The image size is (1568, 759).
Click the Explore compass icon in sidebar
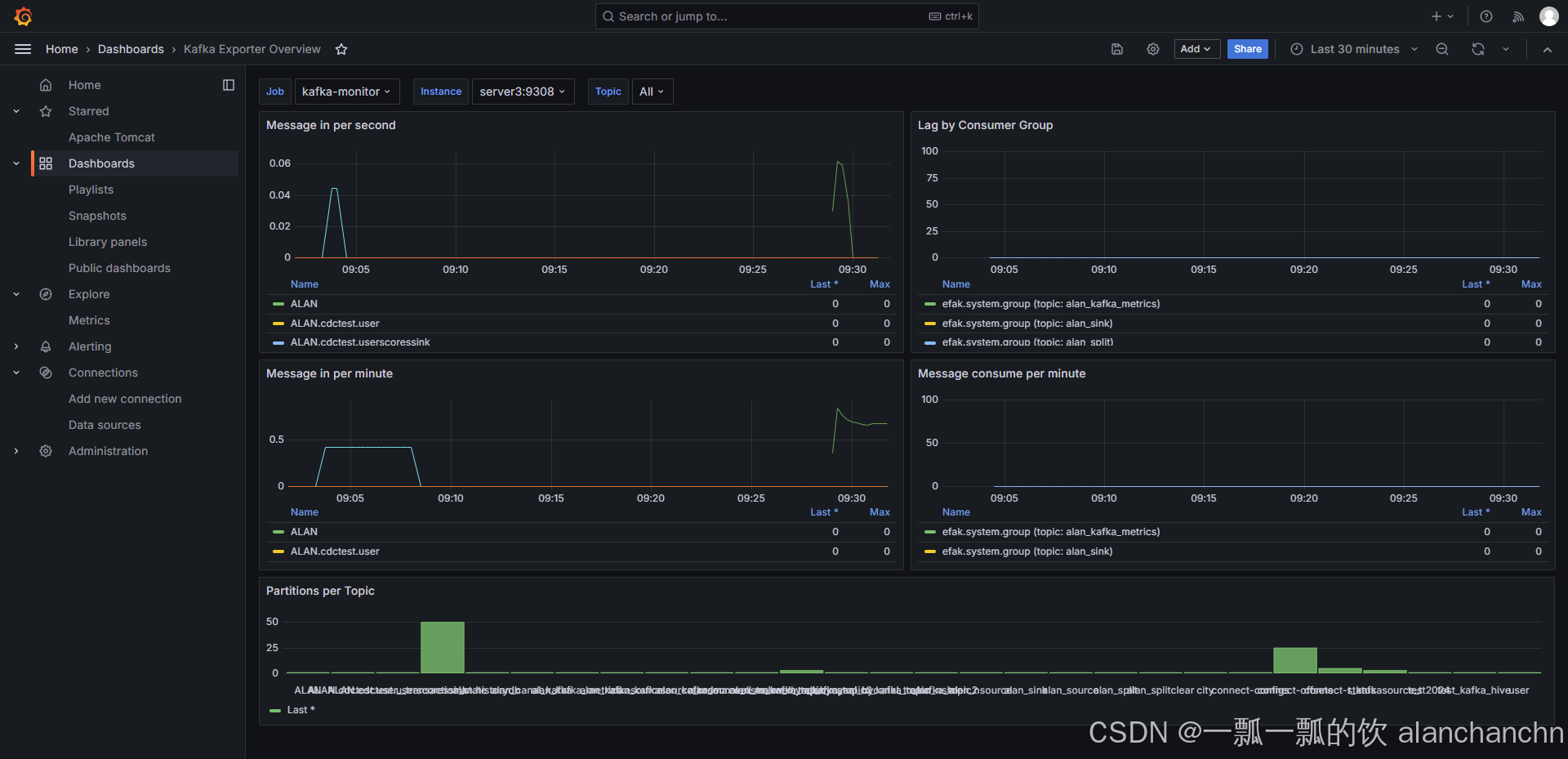click(46, 294)
